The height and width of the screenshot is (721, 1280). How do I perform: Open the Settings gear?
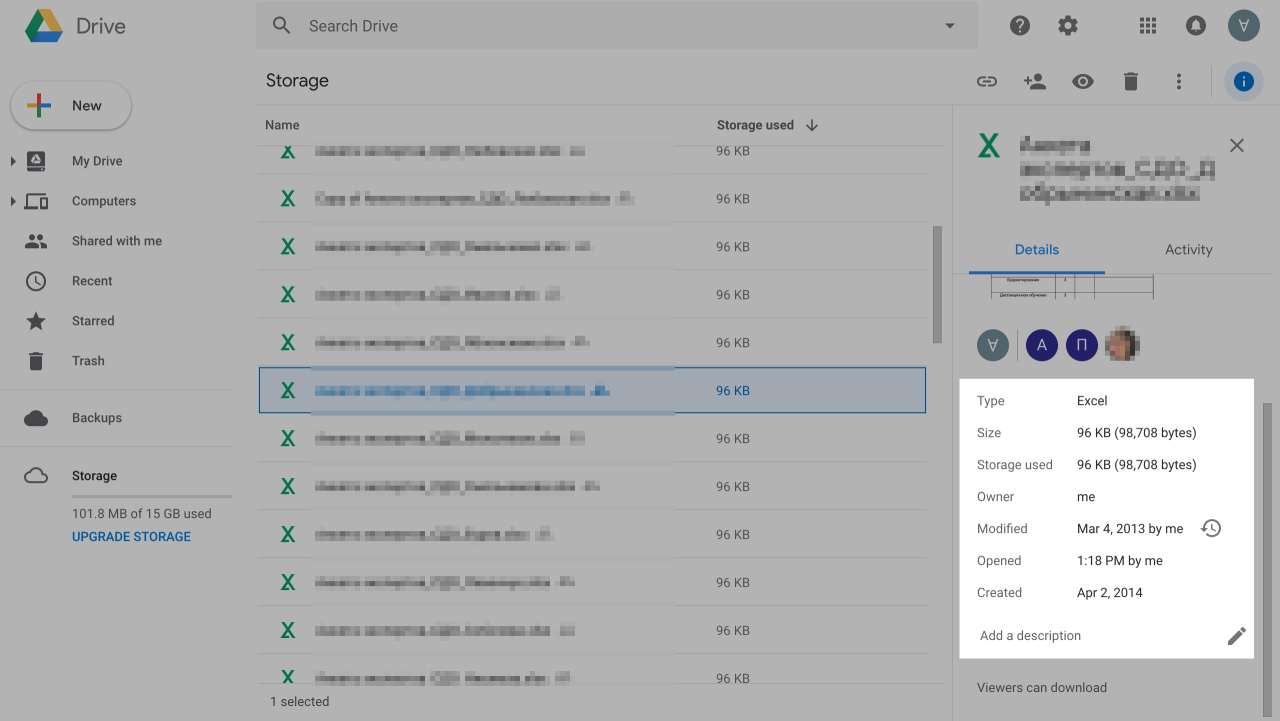tap(1068, 26)
